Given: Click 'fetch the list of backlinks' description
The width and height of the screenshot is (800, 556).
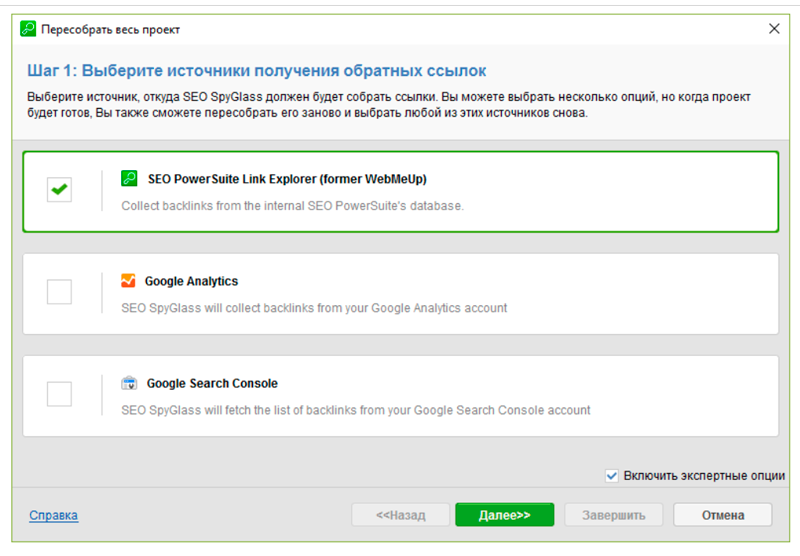Looking at the screenshot, I should (356, 410).
